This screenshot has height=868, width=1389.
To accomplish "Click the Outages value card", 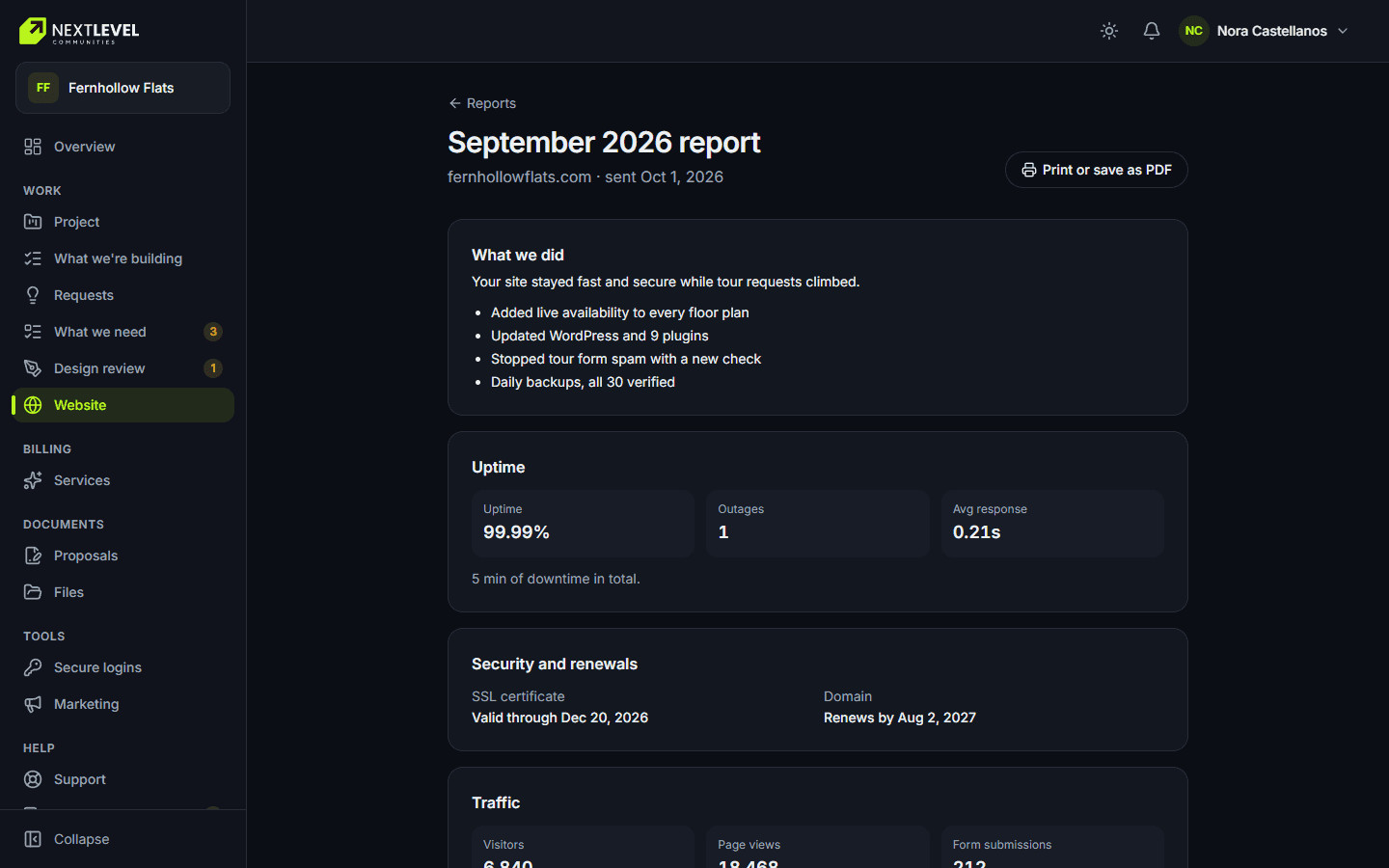I will [818, 524].
